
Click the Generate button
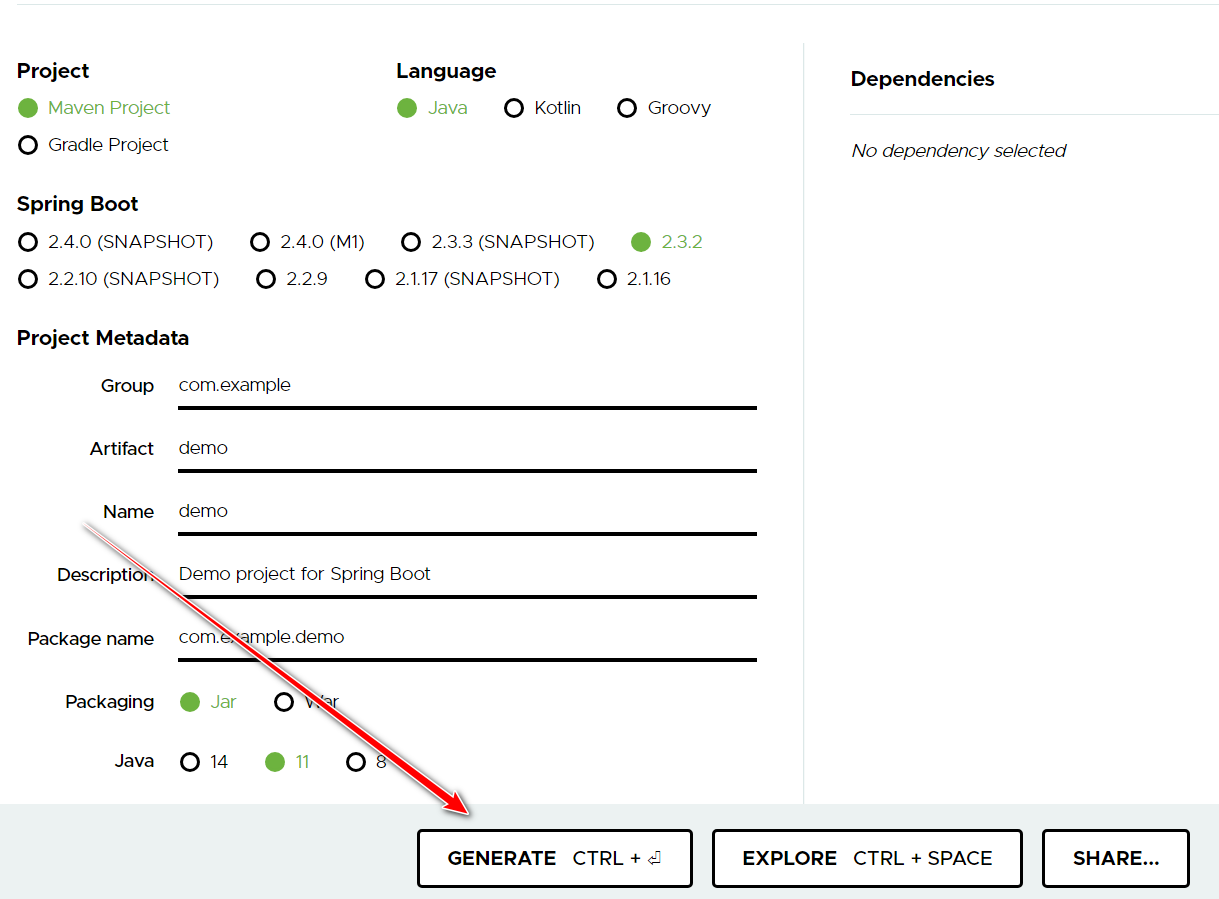[554, 858]
